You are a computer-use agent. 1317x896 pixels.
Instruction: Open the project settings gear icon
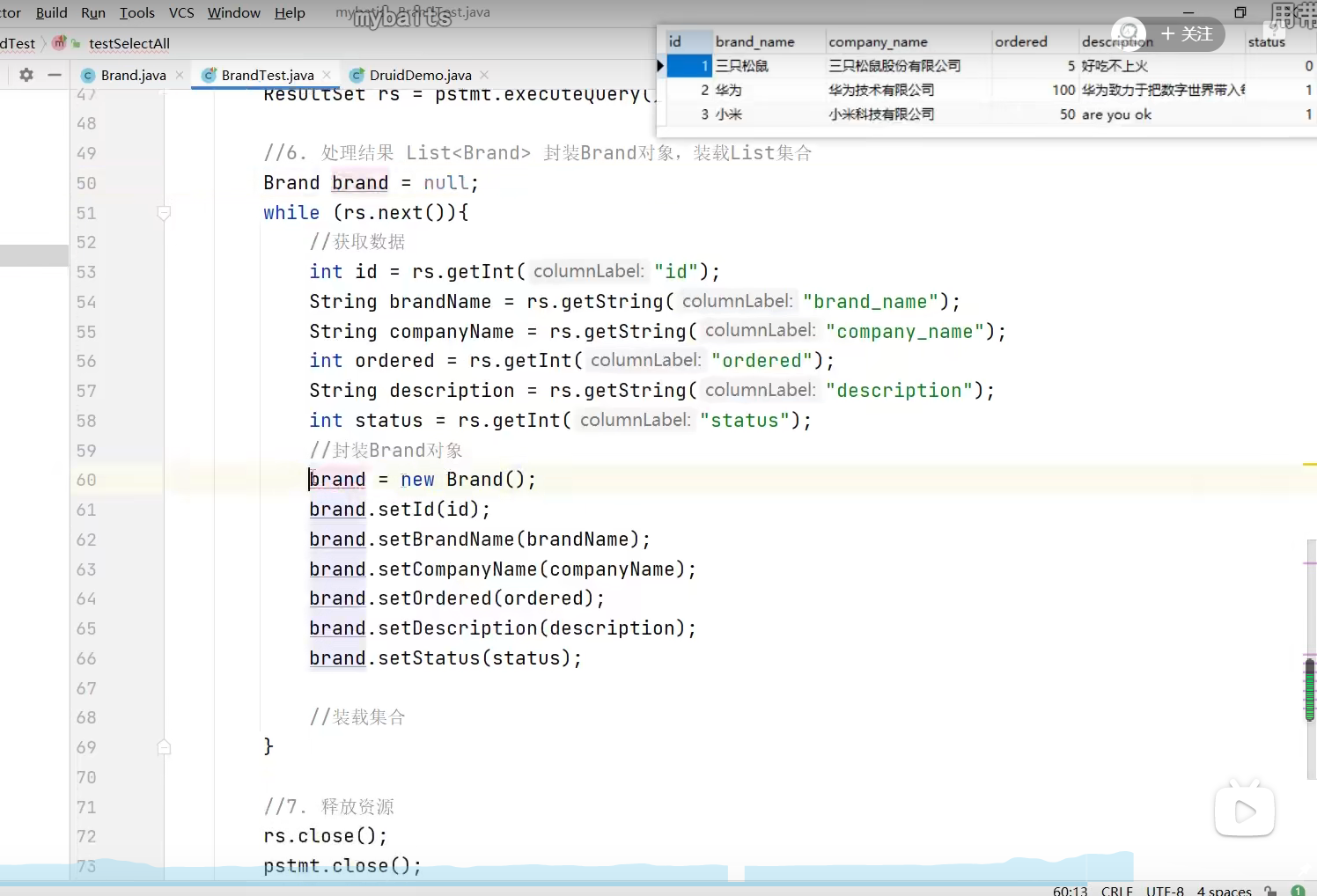26,75
